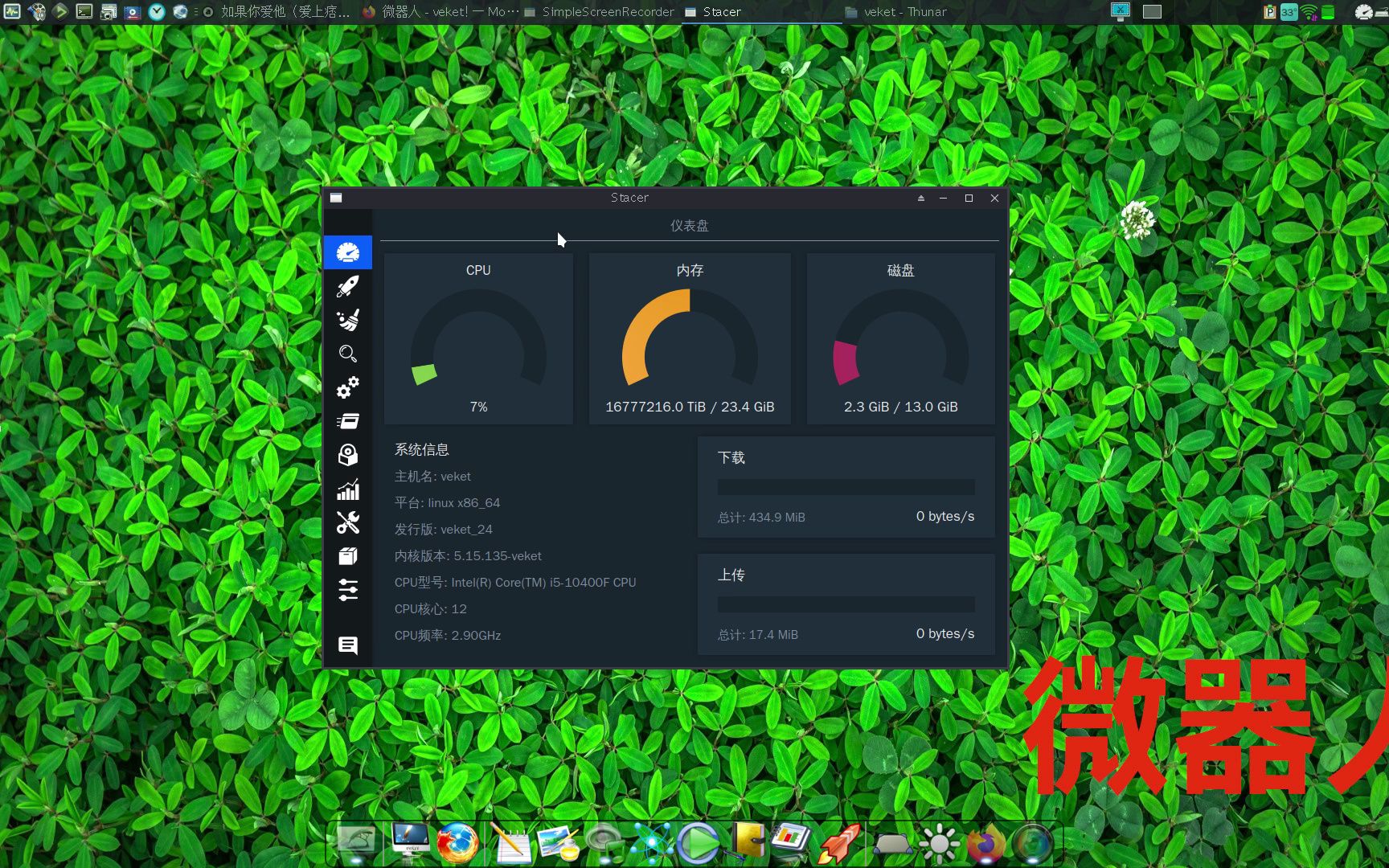Open Startup Apps via the rocket icon

[348, 286]
